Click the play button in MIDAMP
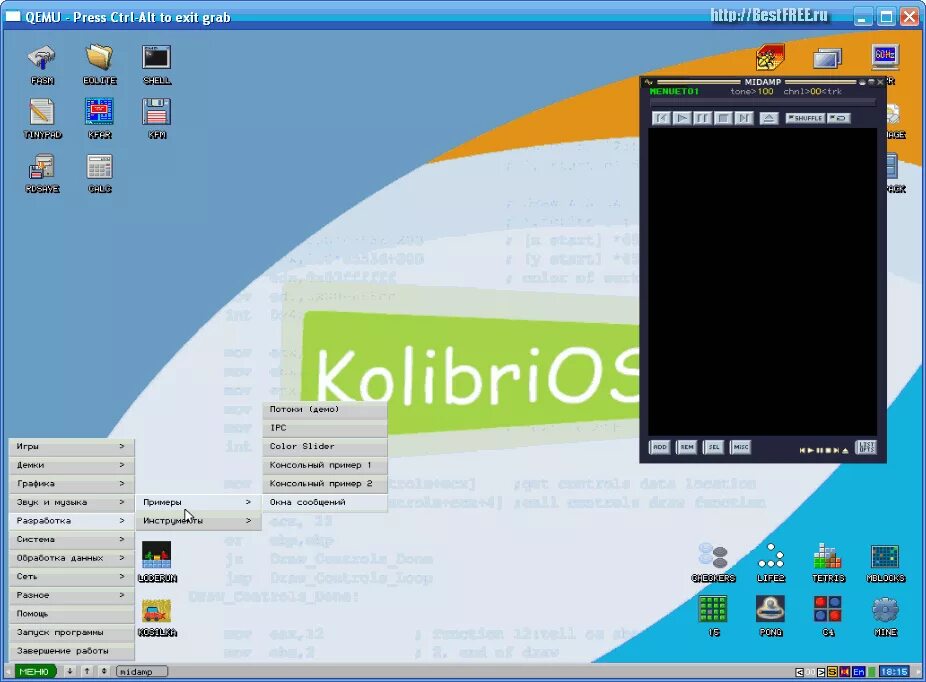The image size is (926, 682). click(682, 118)
